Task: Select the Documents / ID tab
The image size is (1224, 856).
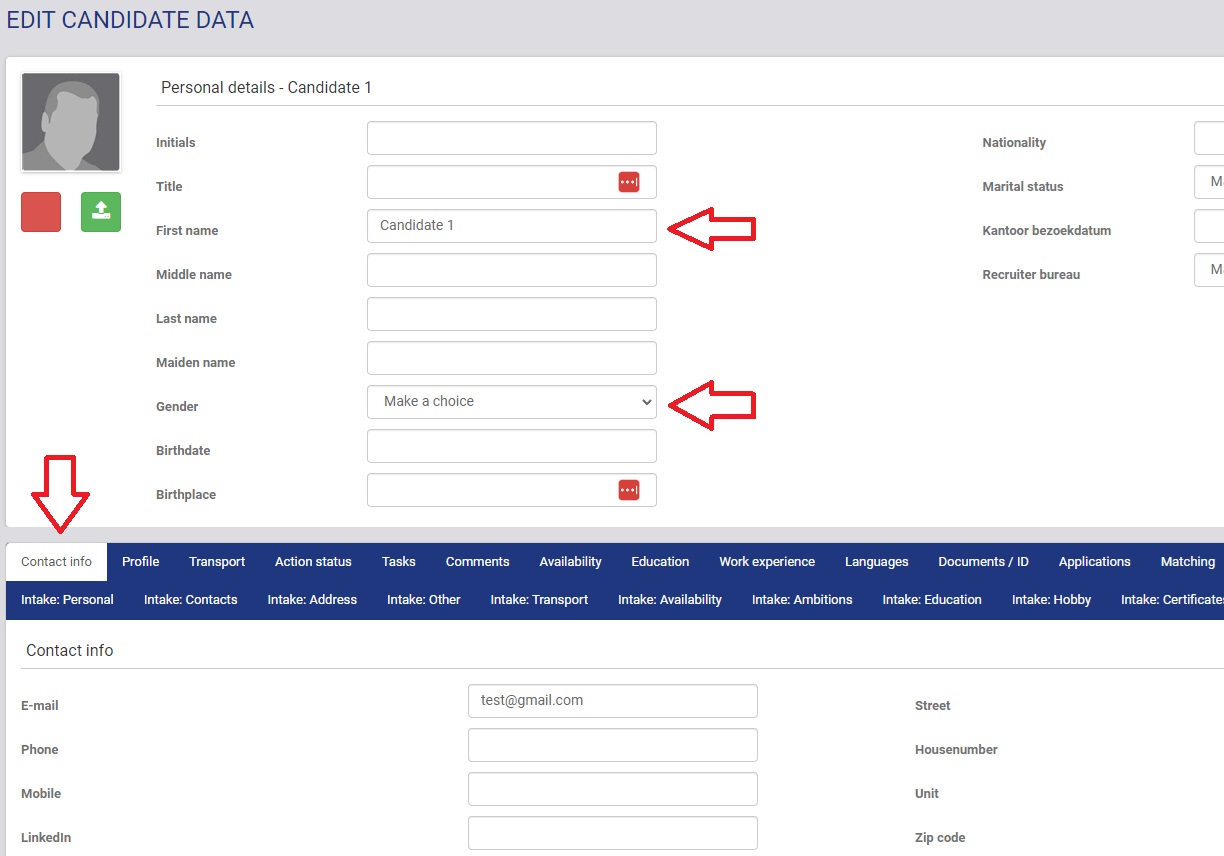Action: (983, 562)
